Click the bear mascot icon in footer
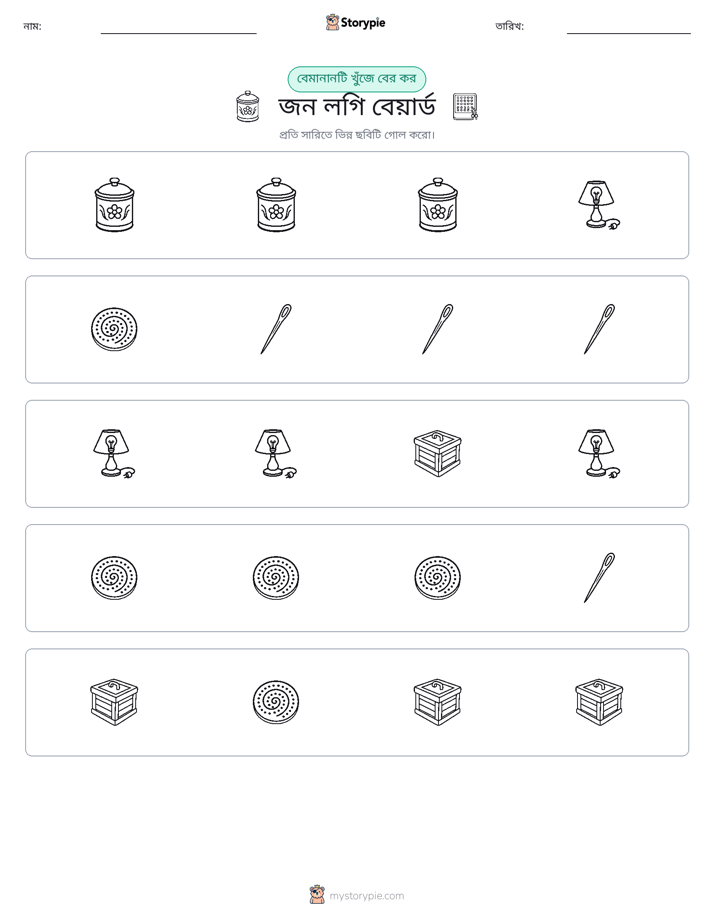This screenshot has width=714, height=924. tap(317, 895)
